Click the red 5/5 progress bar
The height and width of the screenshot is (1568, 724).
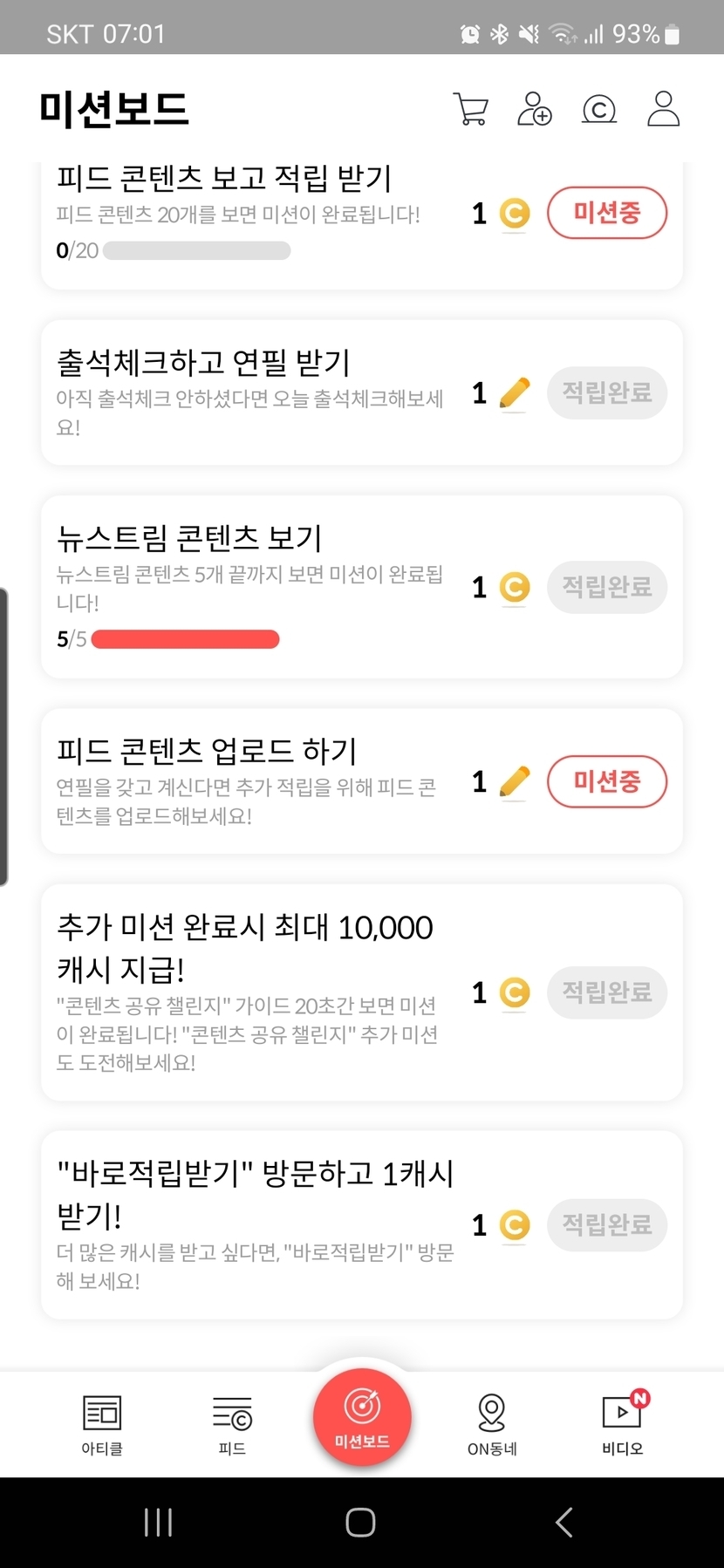185,639
